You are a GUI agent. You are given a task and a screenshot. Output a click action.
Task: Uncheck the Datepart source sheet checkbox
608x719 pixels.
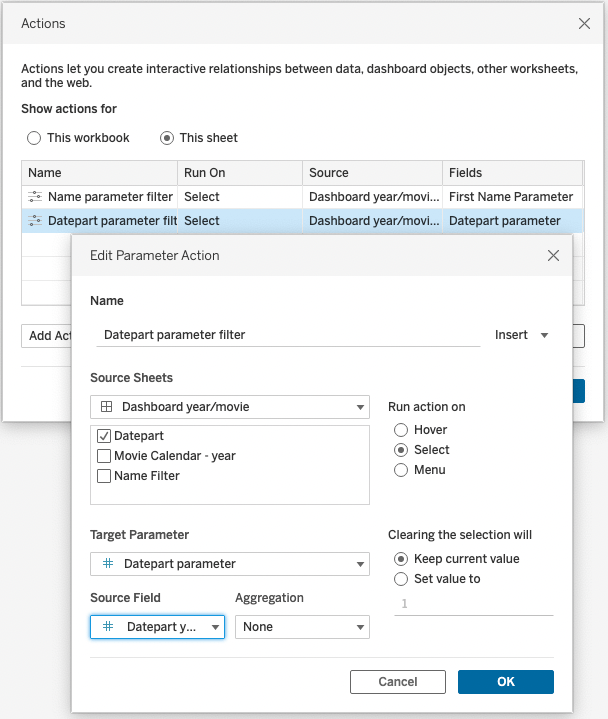pyautogui.click(x=104, y=436)
